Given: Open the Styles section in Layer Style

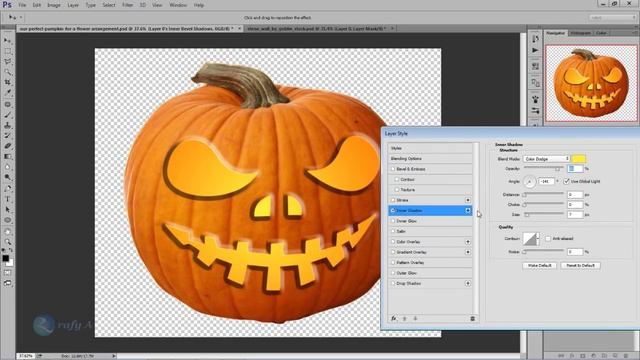Looking at the screenshot, I should pos(430,148).
